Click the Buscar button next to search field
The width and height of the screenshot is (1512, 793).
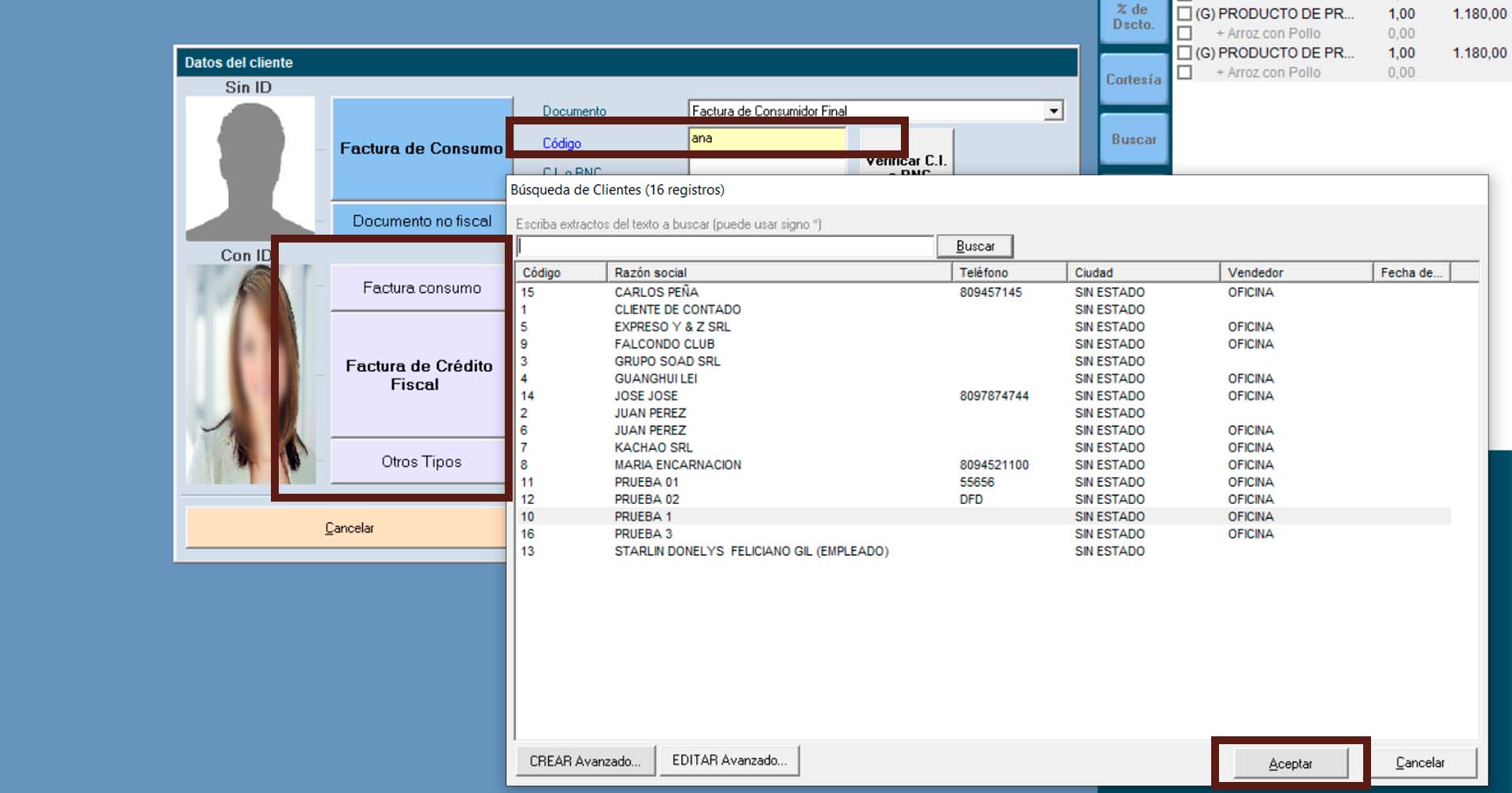click(x=975, y=246)
